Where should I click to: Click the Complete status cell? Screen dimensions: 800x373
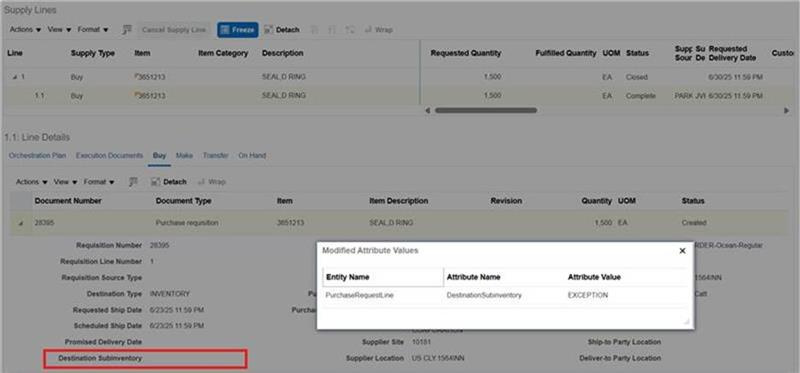(640, 95)
